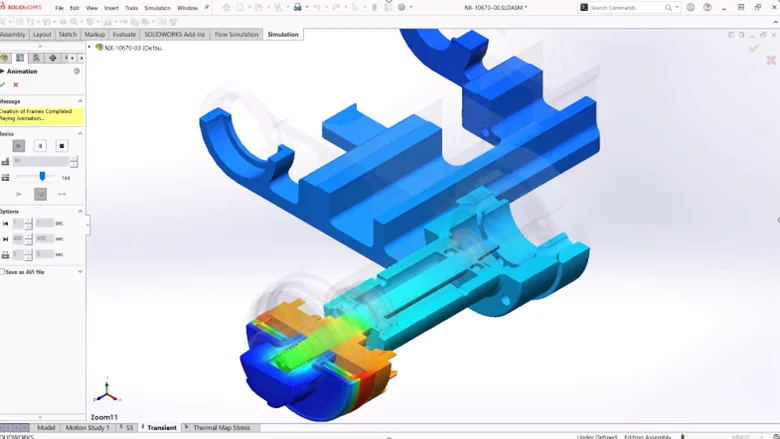This screenshot has height=439, width=780.
Task: Select the Transient study tab
Action: [162, 428]
